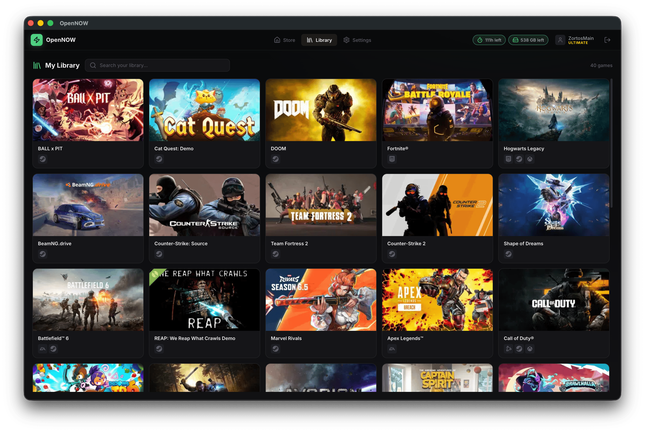Screen dimensions: 645x432
Task: Click the Steam icon under BALL x PIT
Action: (x=42, y=159)
